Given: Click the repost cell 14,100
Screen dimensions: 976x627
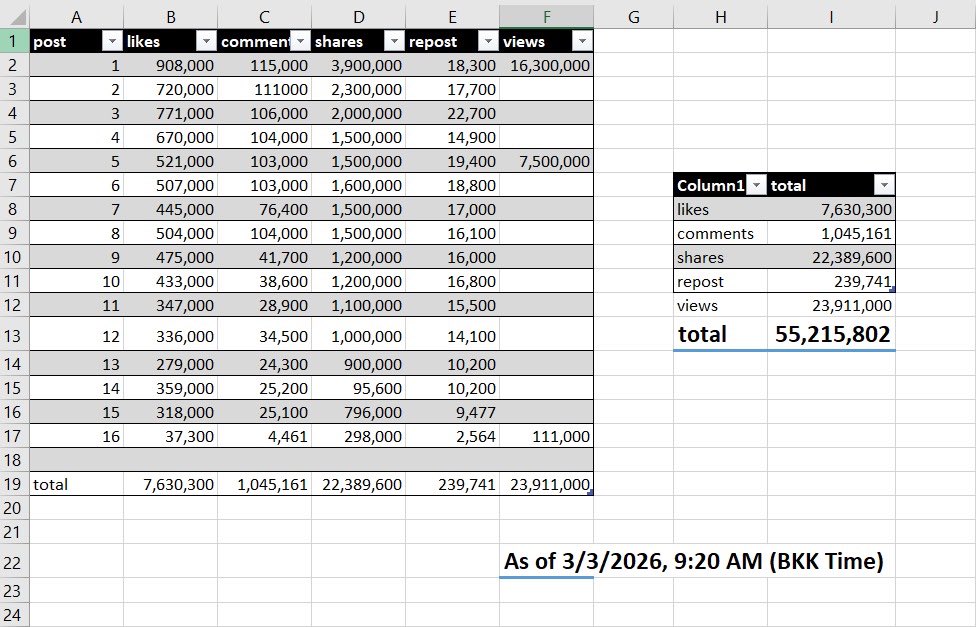Looking at the screenshot, I should pos(453,336).
